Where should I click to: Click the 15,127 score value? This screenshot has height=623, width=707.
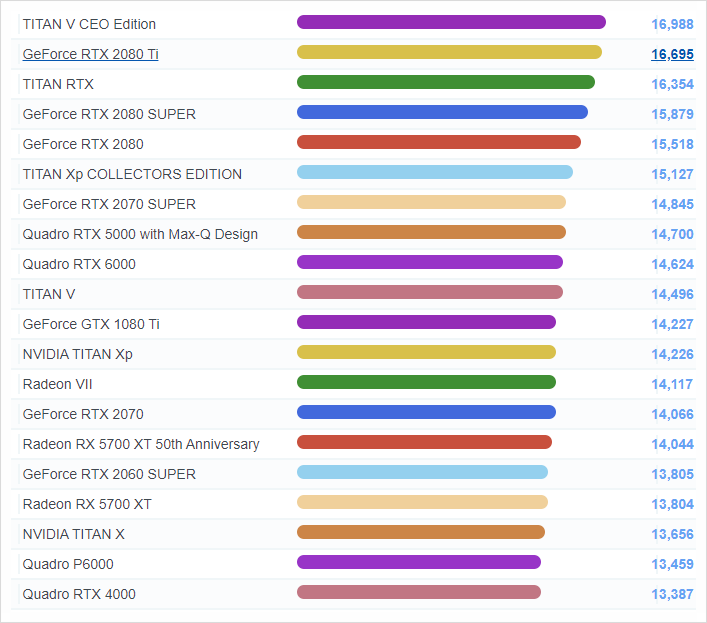click(672, 174)
